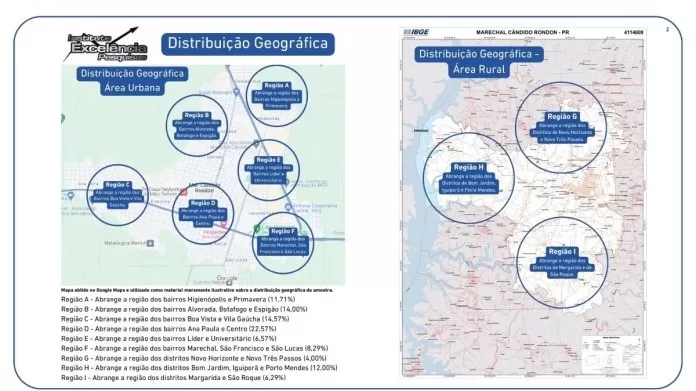The height and width of the screenshot is (391, 696).
Task: Click the Metalúrgica Wenzel map marker
Action: click(150, 243)
